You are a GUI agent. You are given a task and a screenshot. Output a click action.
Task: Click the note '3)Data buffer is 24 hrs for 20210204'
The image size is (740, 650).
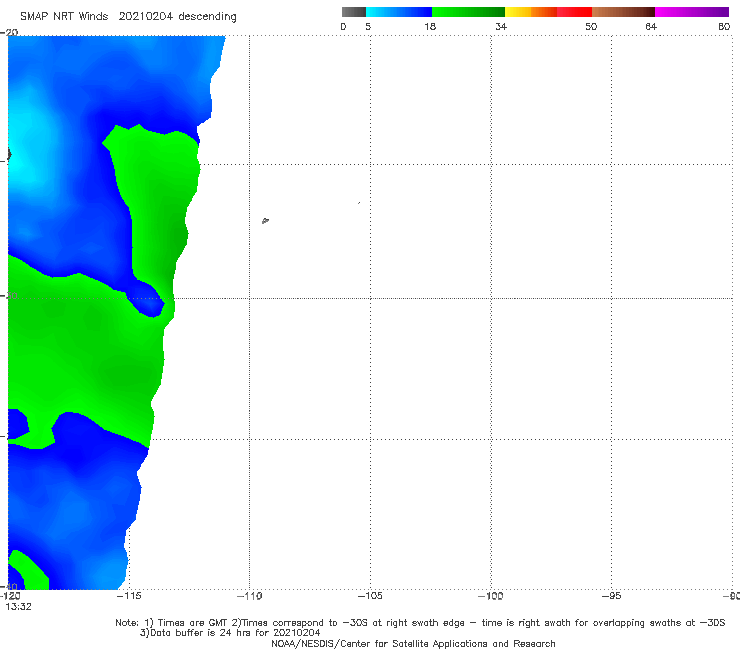pyautogui.click(x=230, y=633)
